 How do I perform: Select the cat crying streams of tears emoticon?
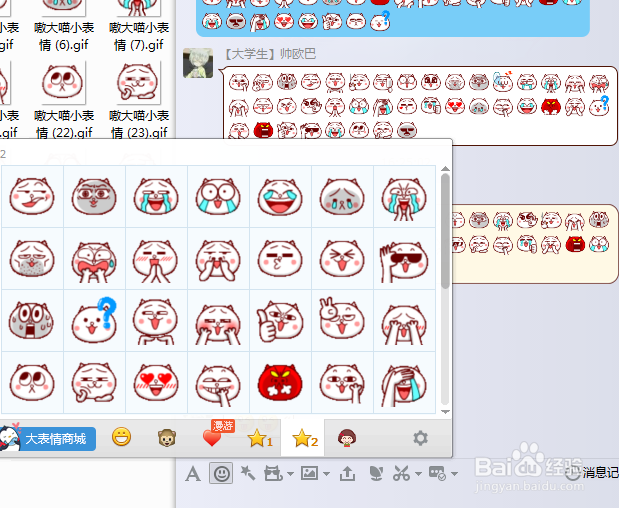point(156,196)
